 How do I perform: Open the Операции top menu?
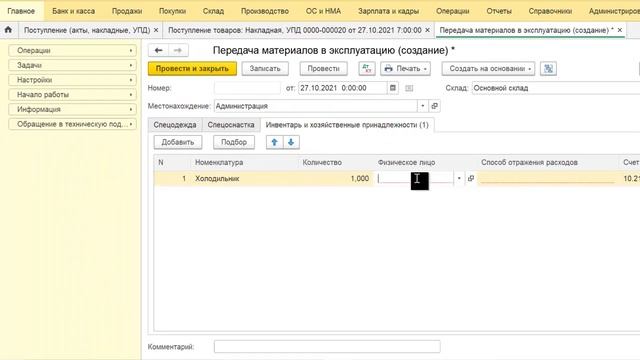pos(453,11)
